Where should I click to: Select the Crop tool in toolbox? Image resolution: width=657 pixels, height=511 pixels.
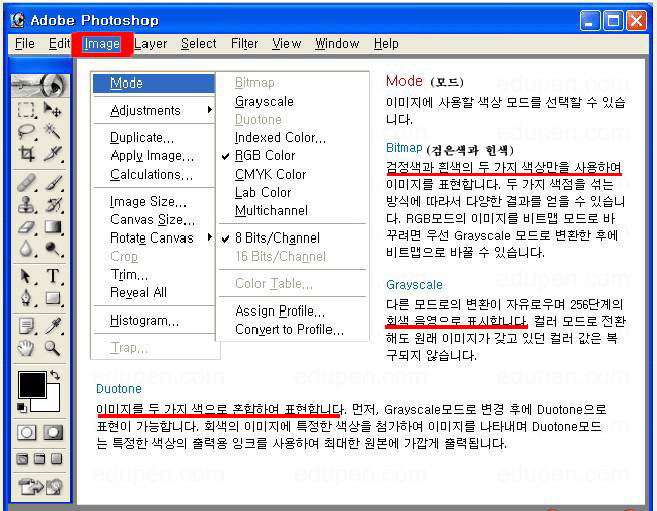click(26, 154)
